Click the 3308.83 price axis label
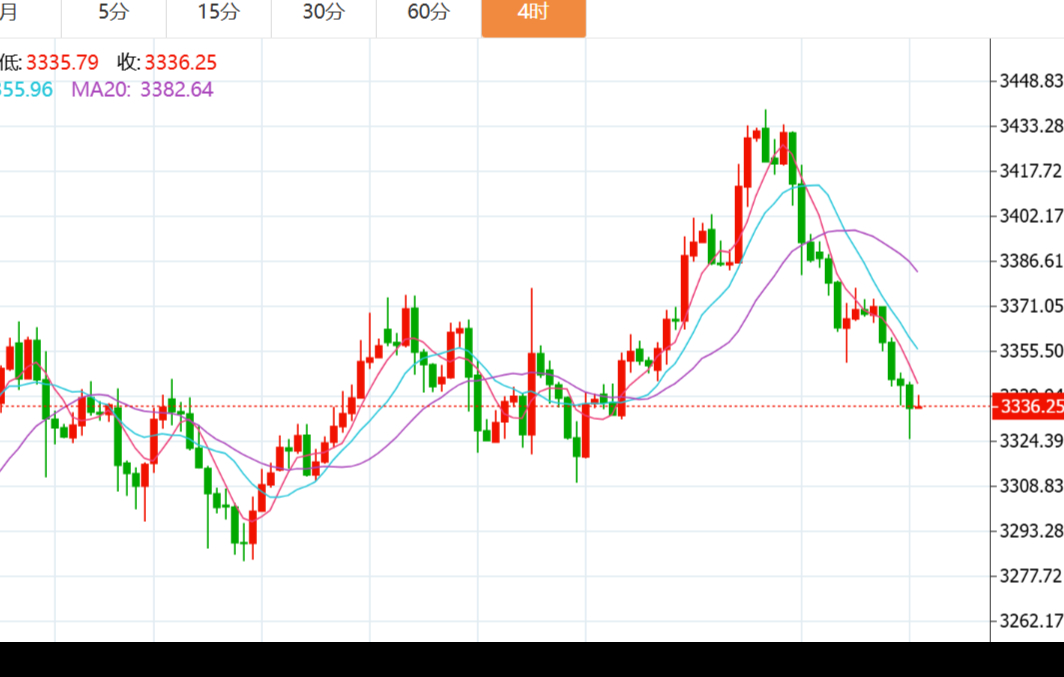1064x677 pixels. pos(1031,486)
